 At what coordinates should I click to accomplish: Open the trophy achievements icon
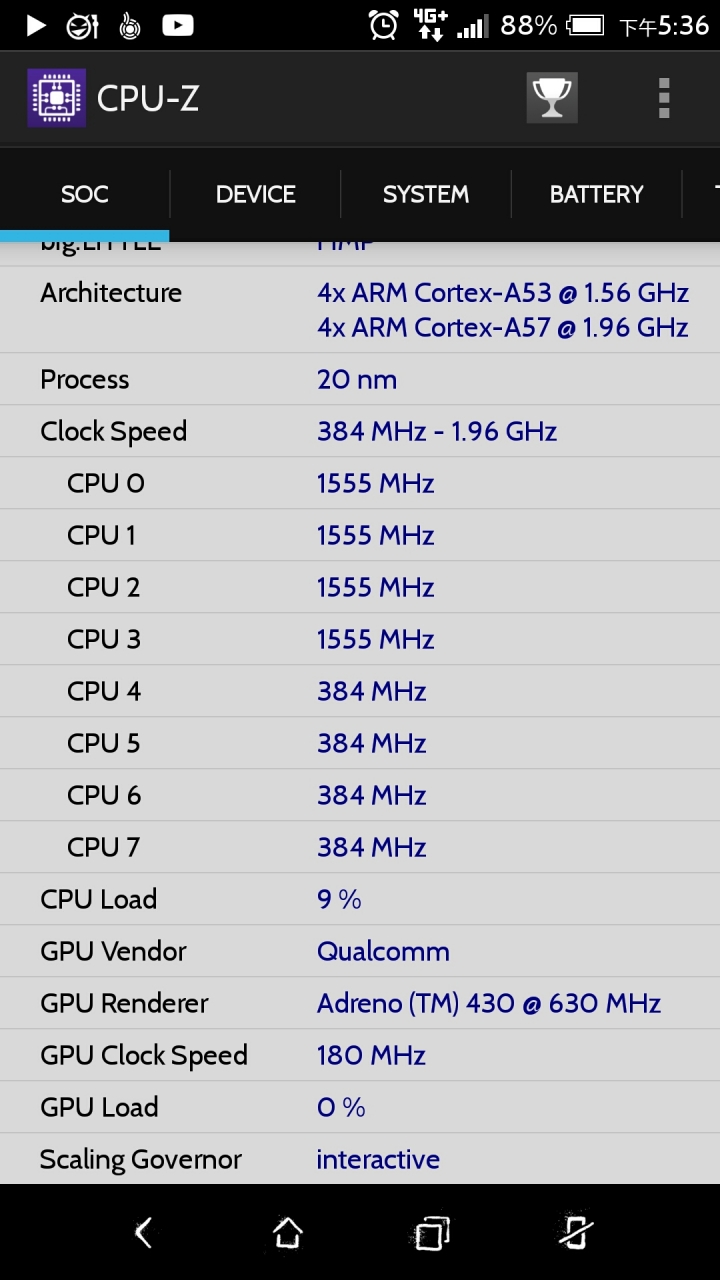tap(552, 98)
